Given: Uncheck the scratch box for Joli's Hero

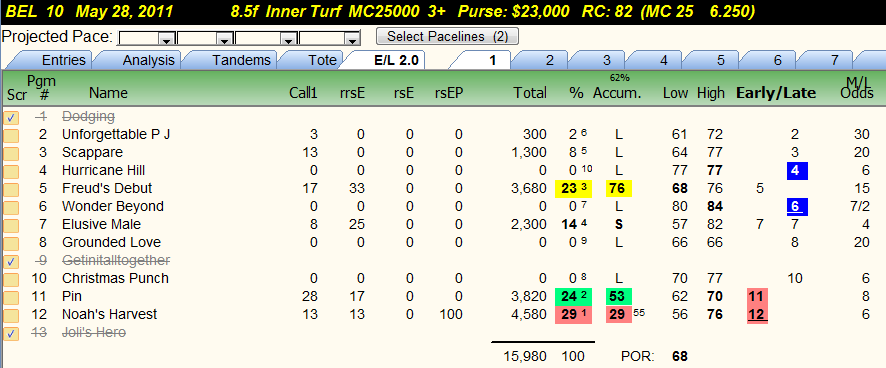Looking at the screenshot, I should [x=11, y=334].
